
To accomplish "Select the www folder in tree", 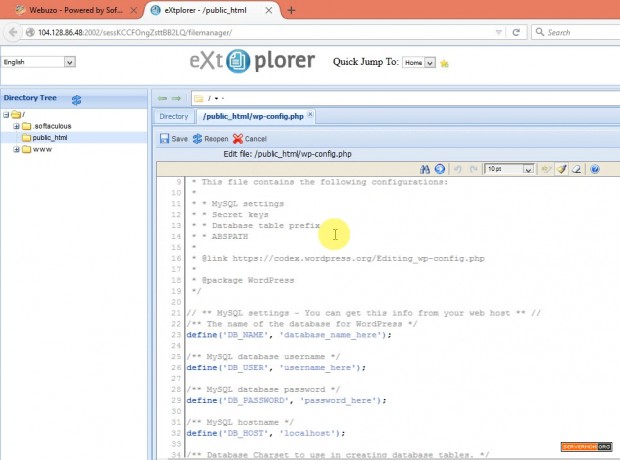I will point(42,150).
